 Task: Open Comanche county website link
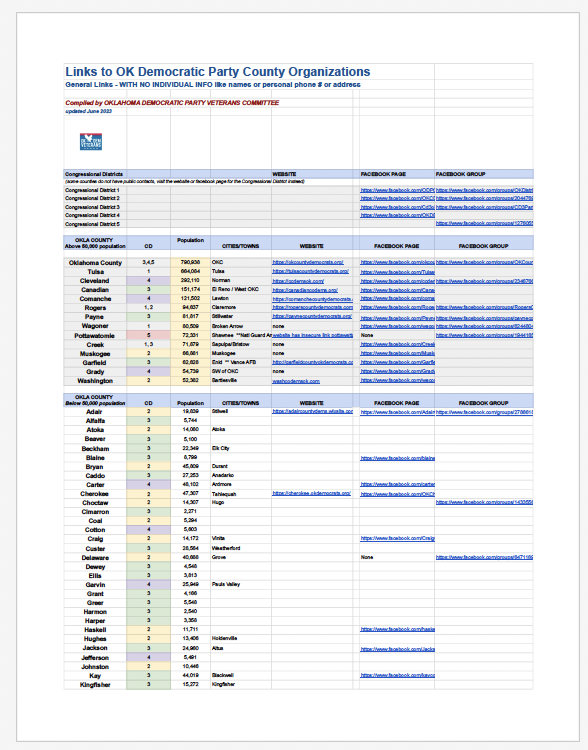pyautogui.click(x=312, y=299)
